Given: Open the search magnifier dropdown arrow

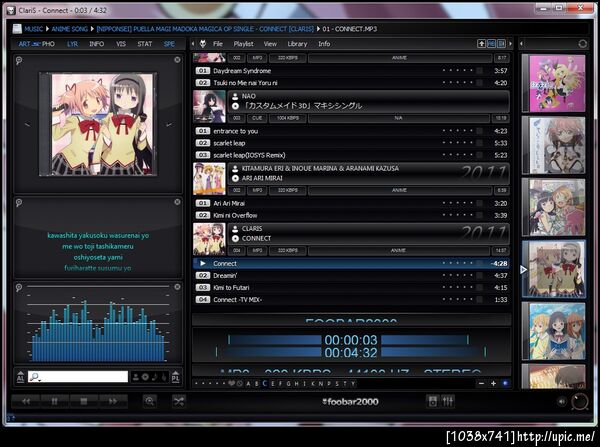Looking at the screenshot, I should pos(39,380).
